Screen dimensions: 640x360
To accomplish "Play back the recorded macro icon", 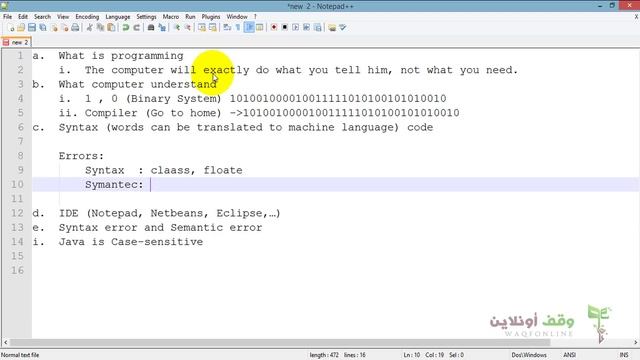I will pyautogui.click(x=296, y=27).
